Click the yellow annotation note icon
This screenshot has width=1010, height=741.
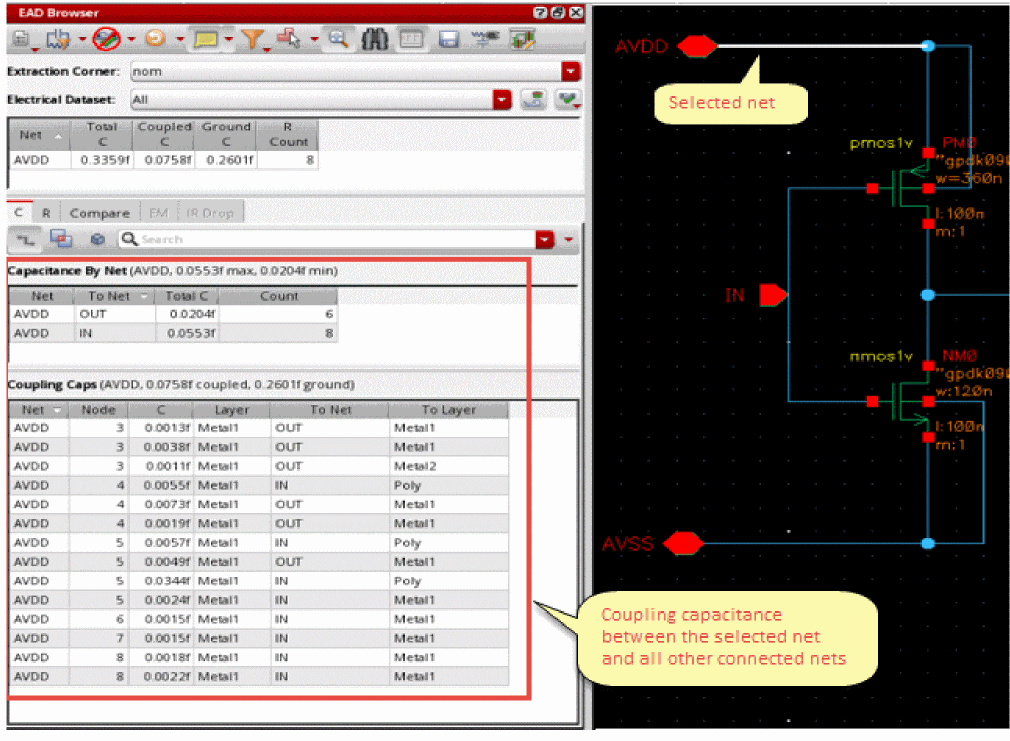click(x=205, y=40)
